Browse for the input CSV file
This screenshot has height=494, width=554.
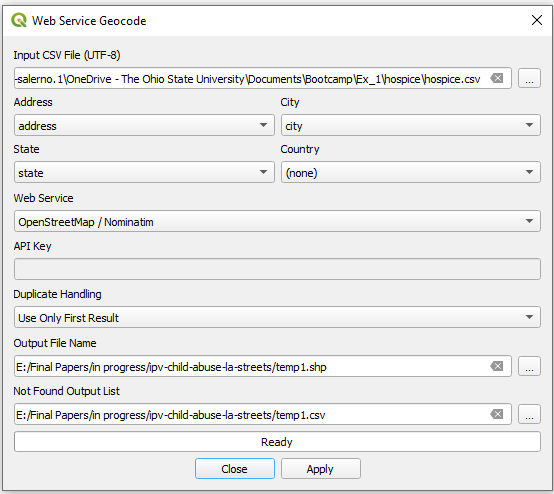coord(529,78)
